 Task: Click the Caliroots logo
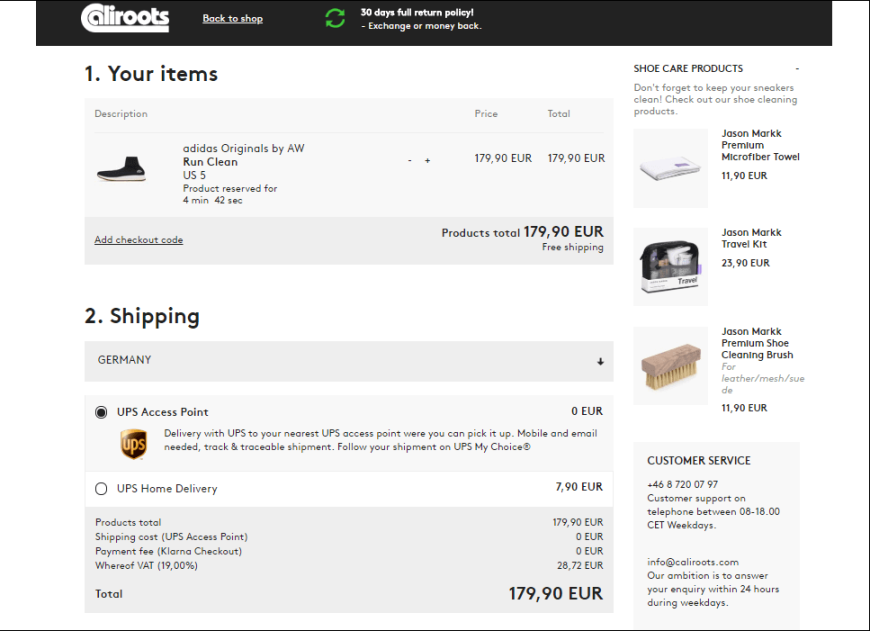pos(125,18)
